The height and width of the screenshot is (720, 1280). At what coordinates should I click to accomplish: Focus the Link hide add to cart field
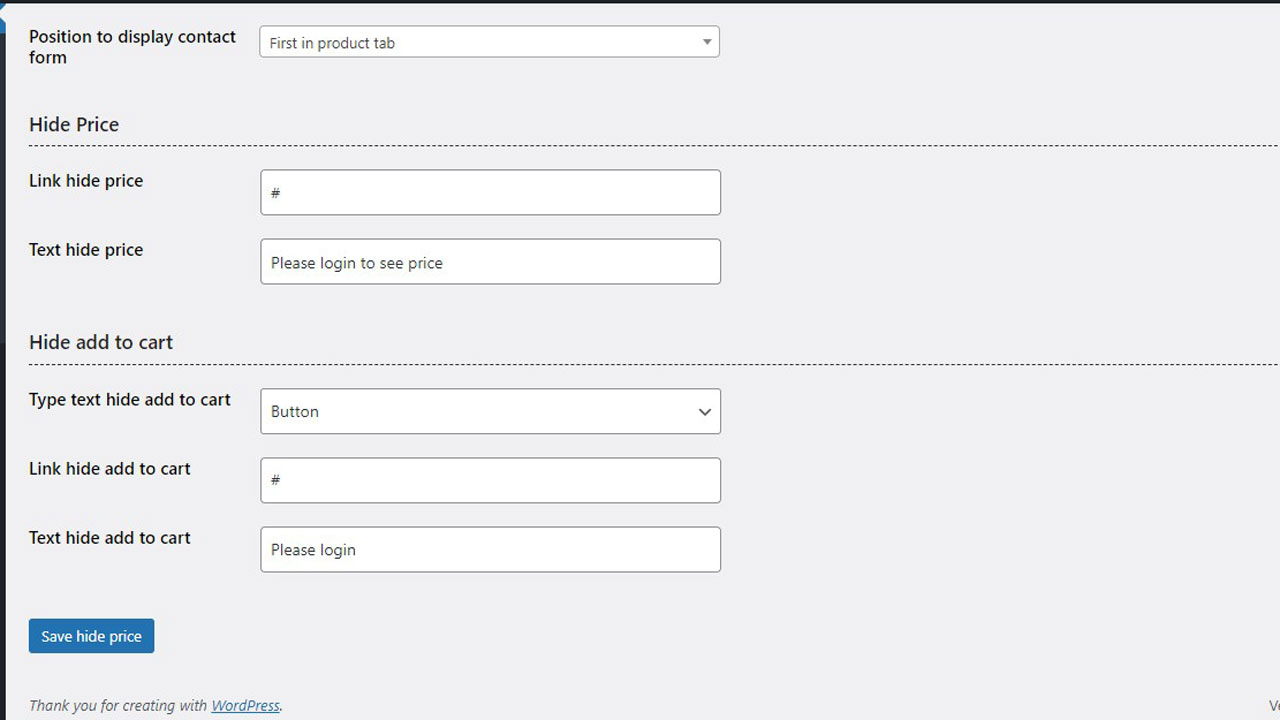click(490, 480)
